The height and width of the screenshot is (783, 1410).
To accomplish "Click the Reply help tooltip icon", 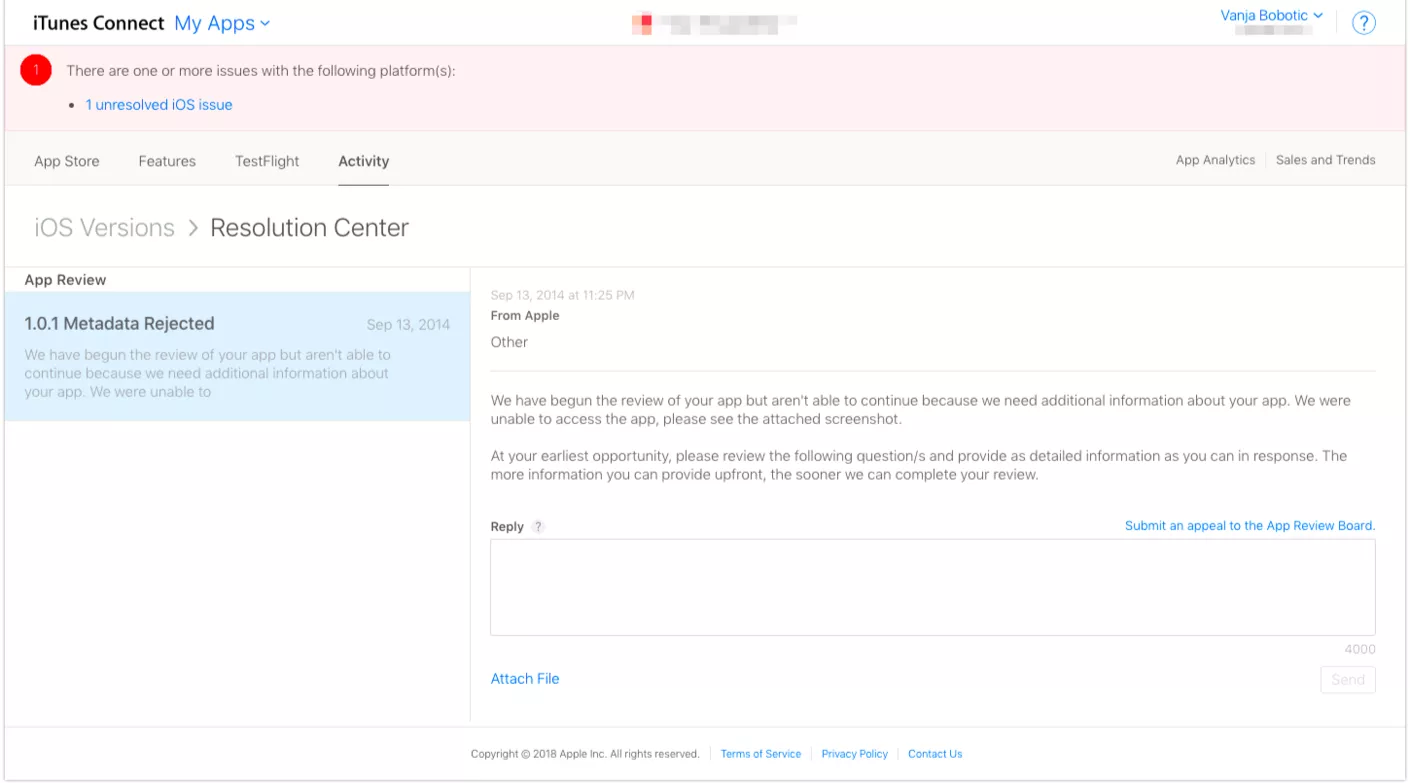I will coord(538,527).
